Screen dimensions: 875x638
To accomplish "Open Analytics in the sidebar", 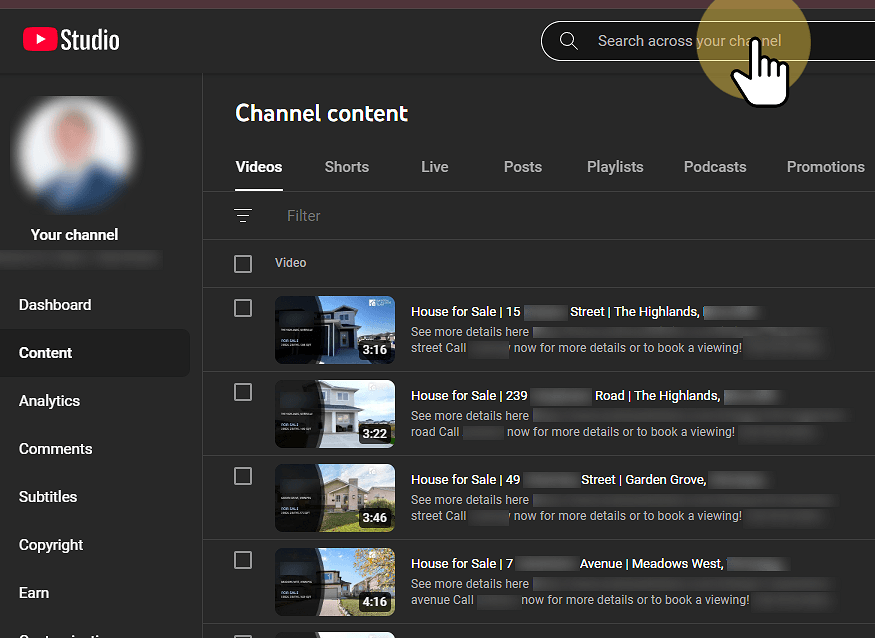I will coord(50,401).
